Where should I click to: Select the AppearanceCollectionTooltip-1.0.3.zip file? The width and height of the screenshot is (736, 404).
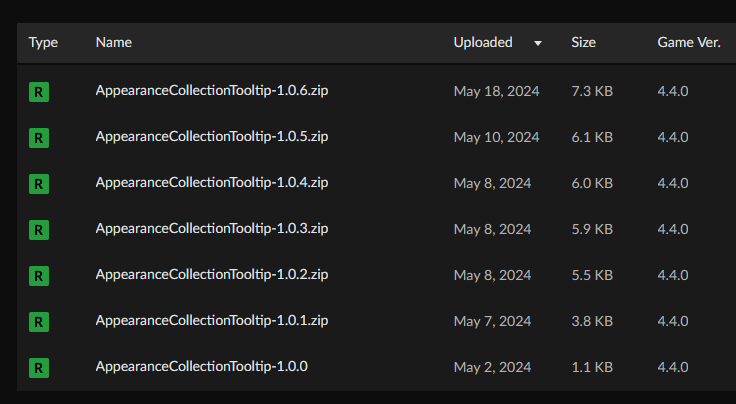click(x=212, y=229)
